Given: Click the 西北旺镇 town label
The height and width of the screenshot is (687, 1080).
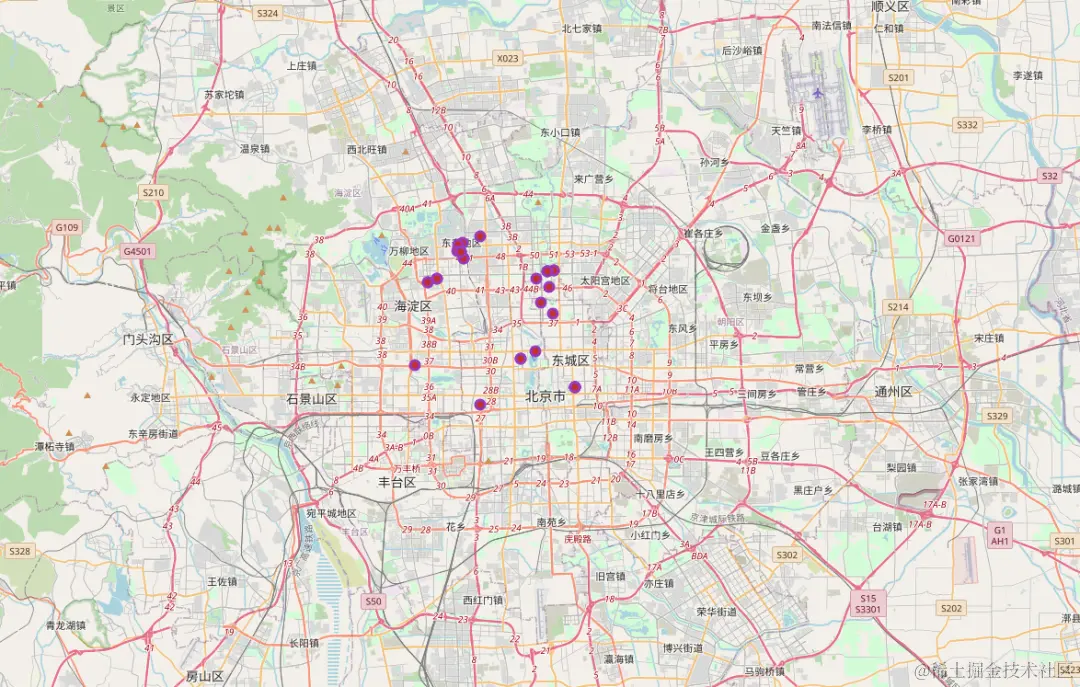Looking at the screenshot, I should 366,149.
